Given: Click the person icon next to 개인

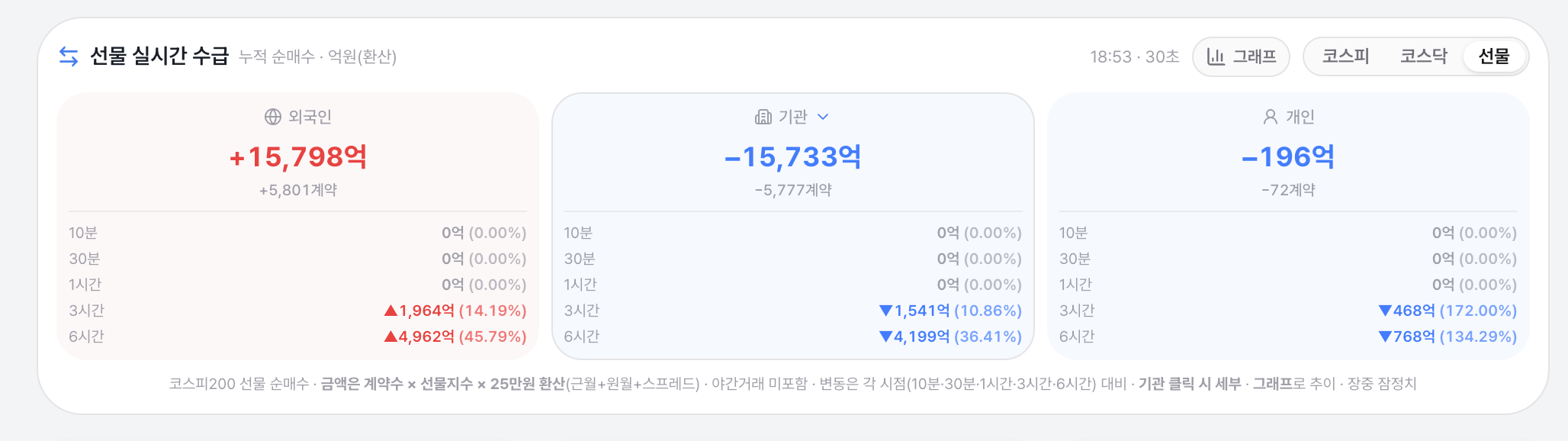Looking at the screenshot, I should tap(1270, 117).
